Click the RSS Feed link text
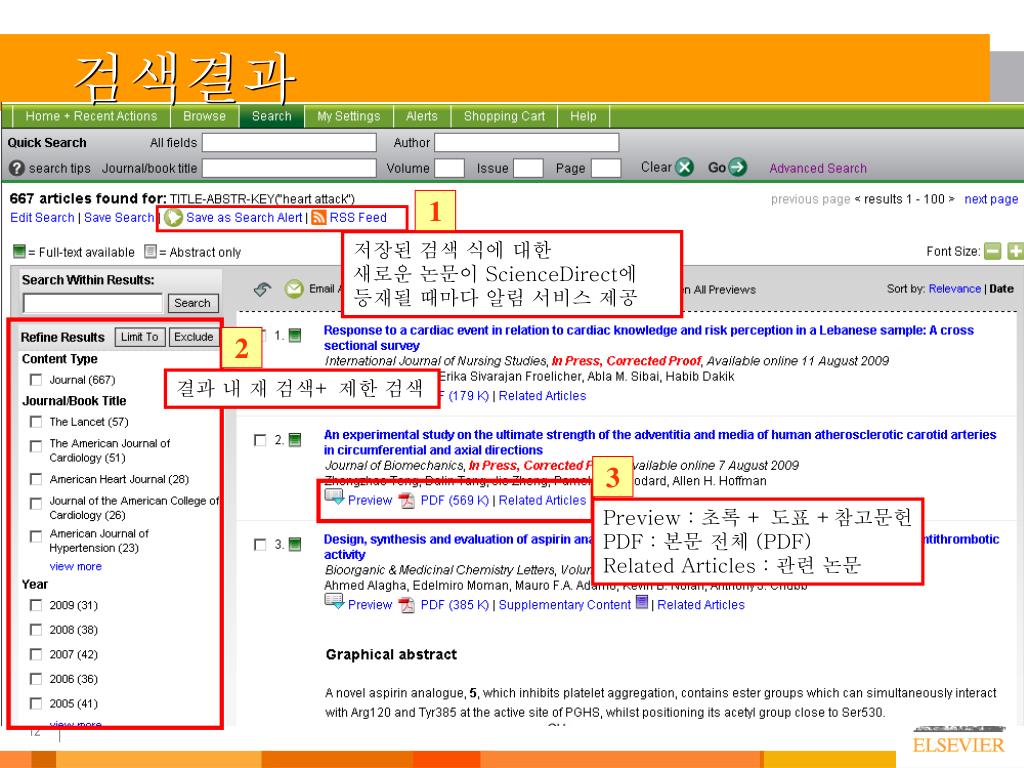1024x768 pixels. coord(358,217)
